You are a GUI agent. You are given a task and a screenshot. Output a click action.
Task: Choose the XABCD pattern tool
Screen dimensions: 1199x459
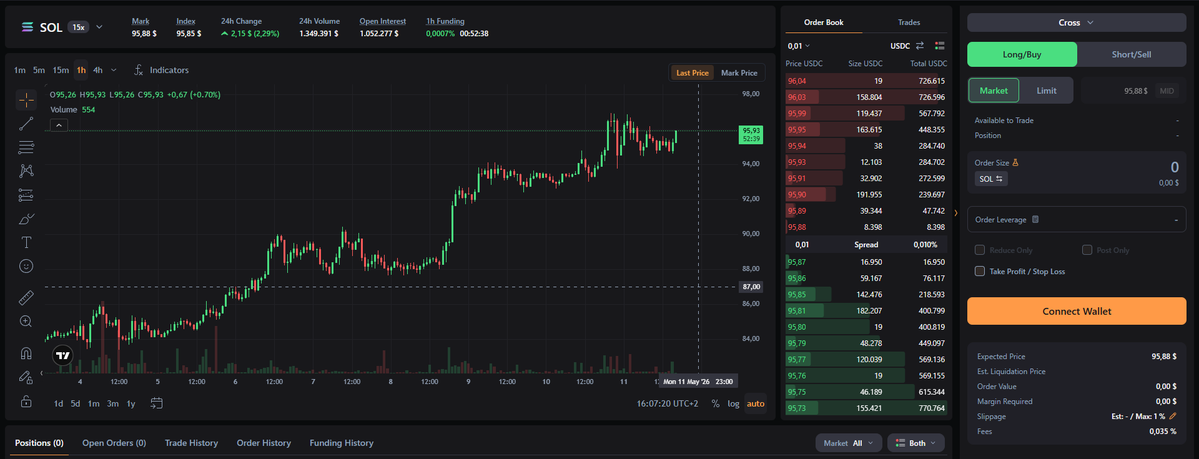pos(26,171)
